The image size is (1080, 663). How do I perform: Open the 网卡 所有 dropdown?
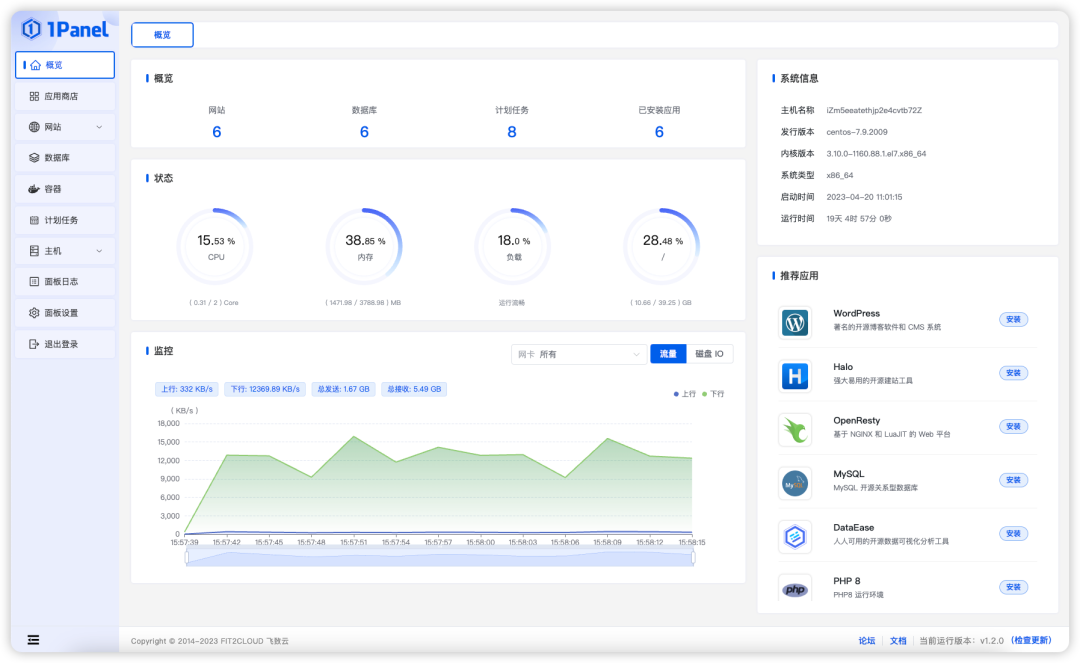pos(579,354)
